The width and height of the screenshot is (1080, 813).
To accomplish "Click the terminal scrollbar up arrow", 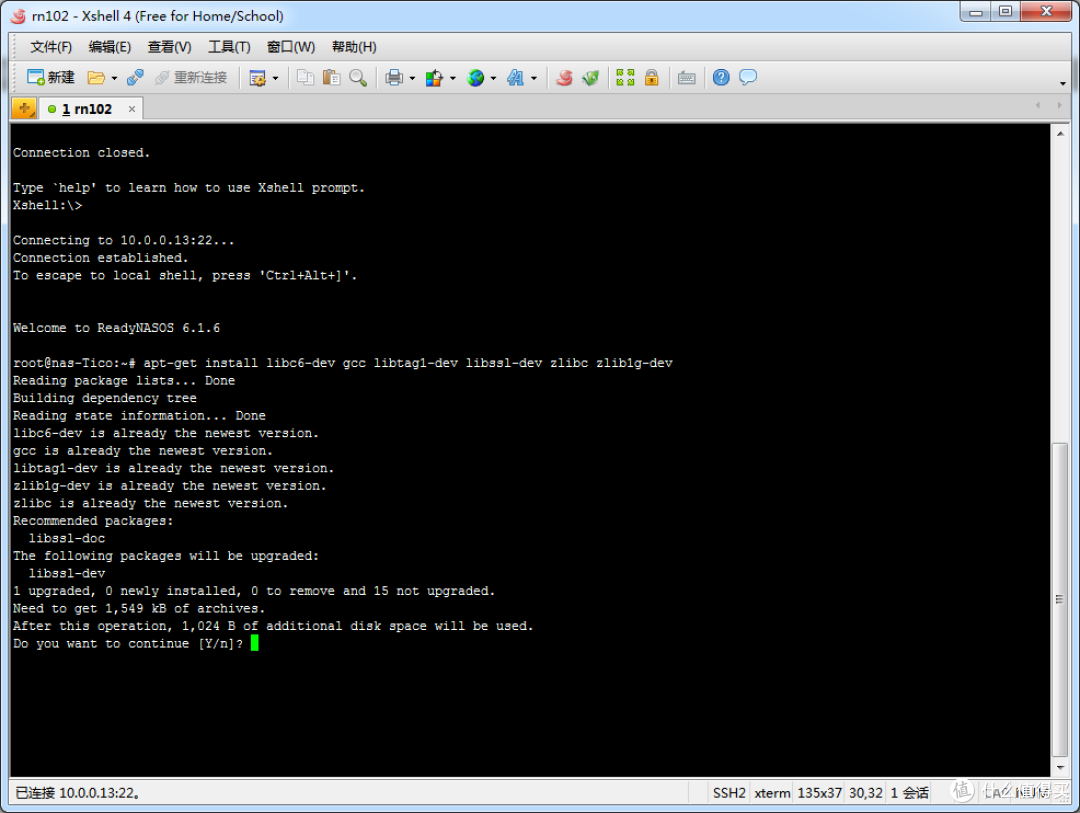I will (1060, 134).
